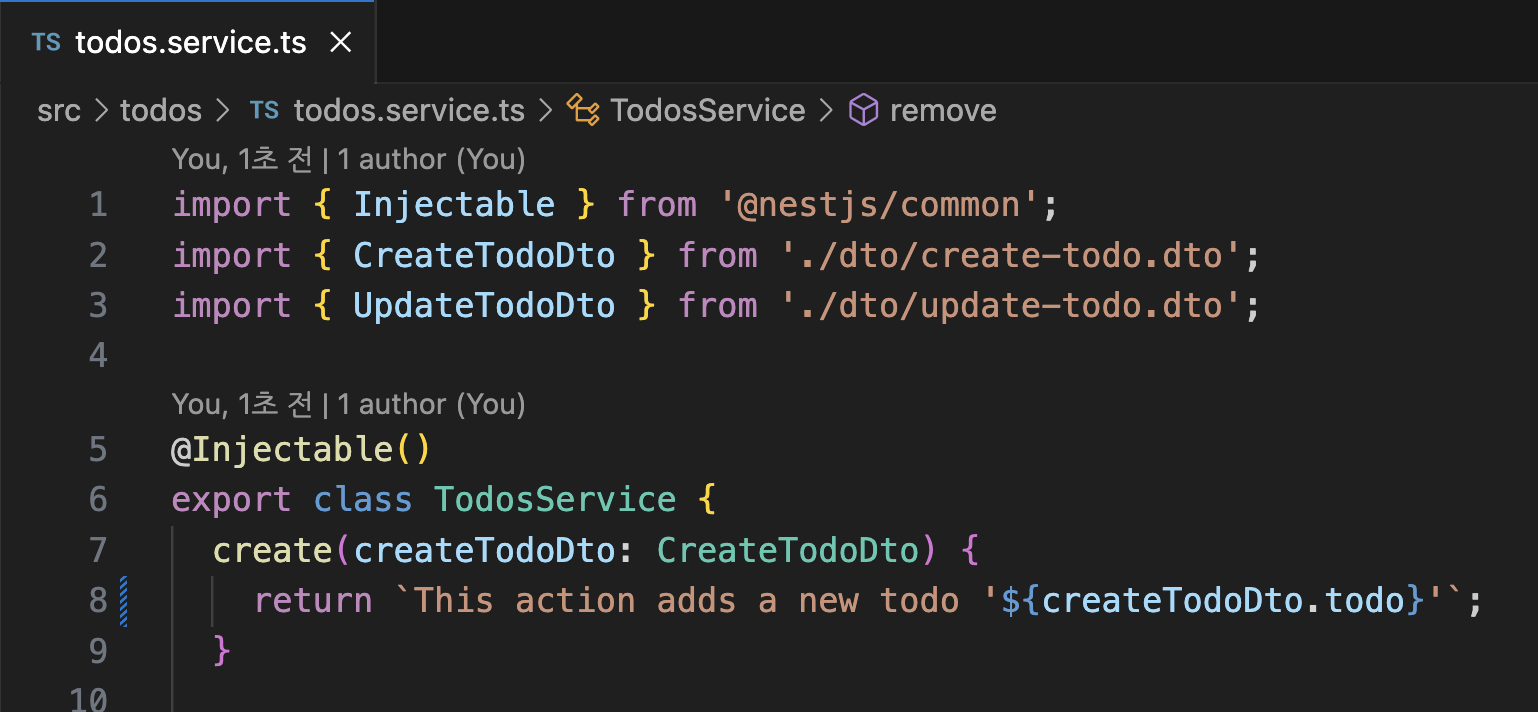
Task: Open the top GitLens author codelens
Action: tap(348, 159)
